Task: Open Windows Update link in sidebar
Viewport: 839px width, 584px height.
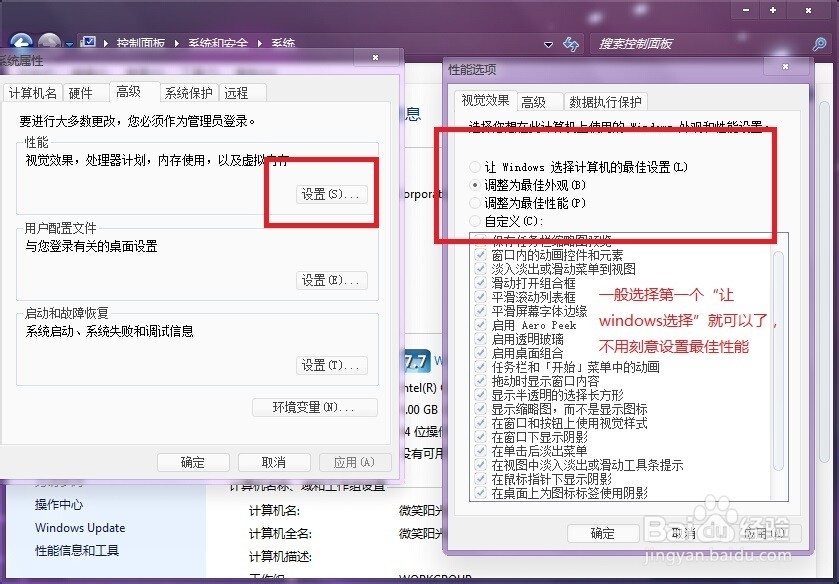Action: (80, 528)
